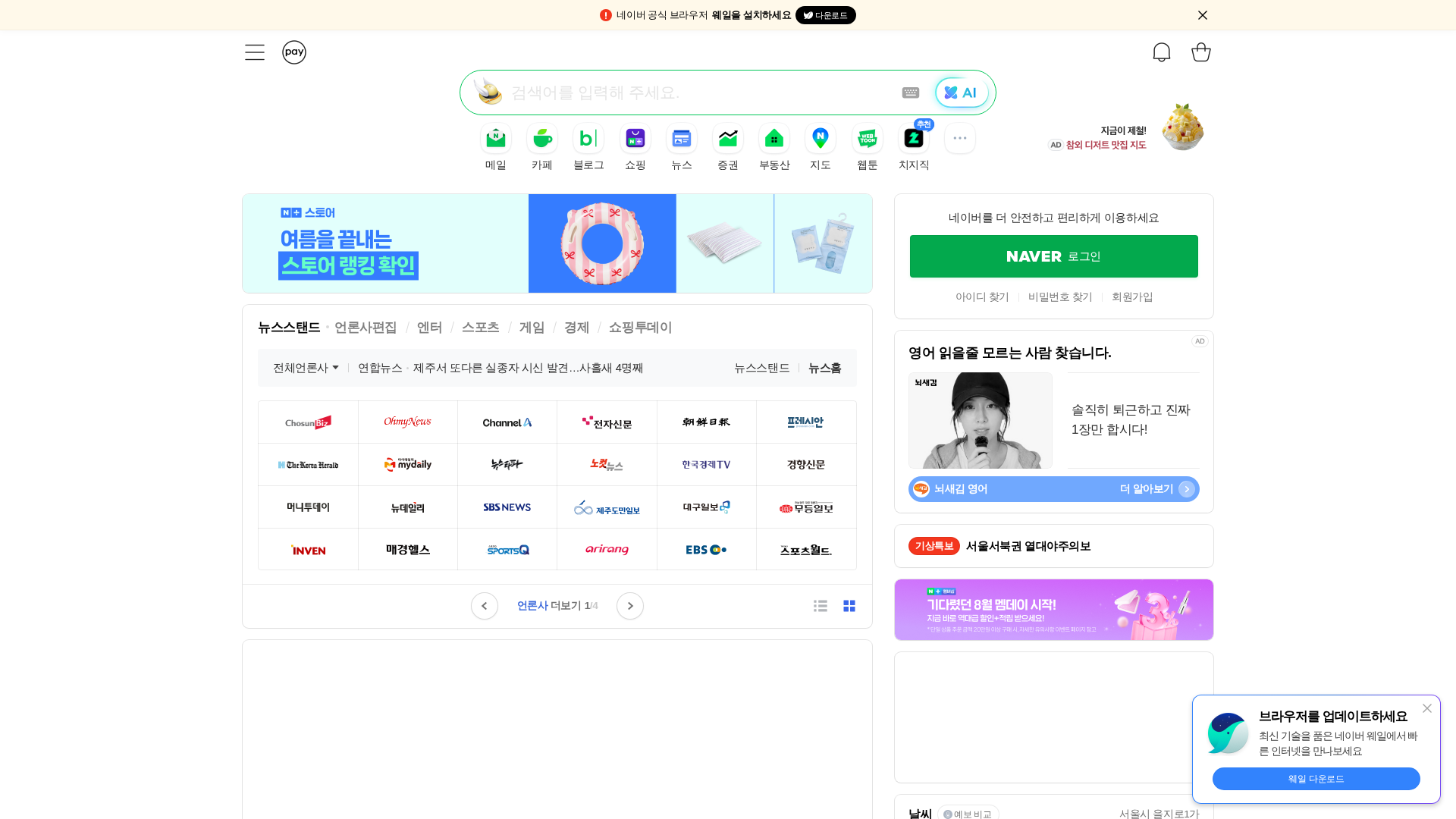Click the 뉴스스탠드 link beside 뉴스홈
1456x819 pixels.
tap(762, 368)
